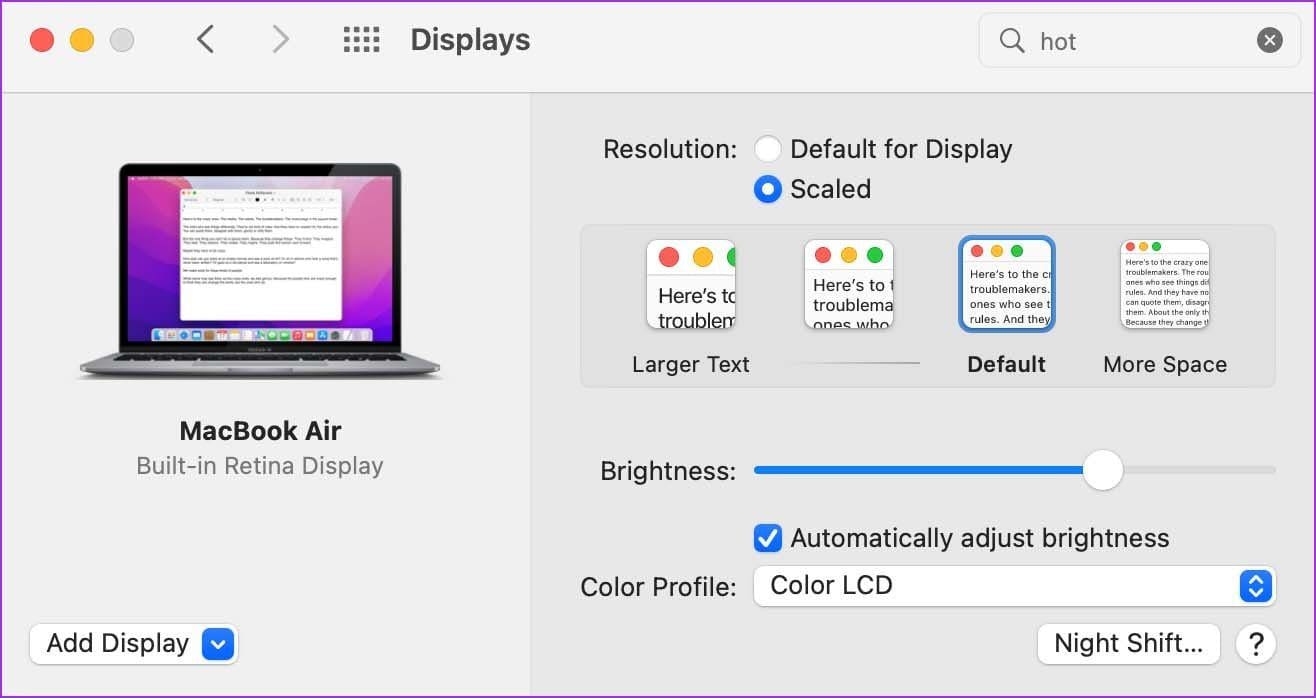Adjust the Brightness slider knob

1103,469
